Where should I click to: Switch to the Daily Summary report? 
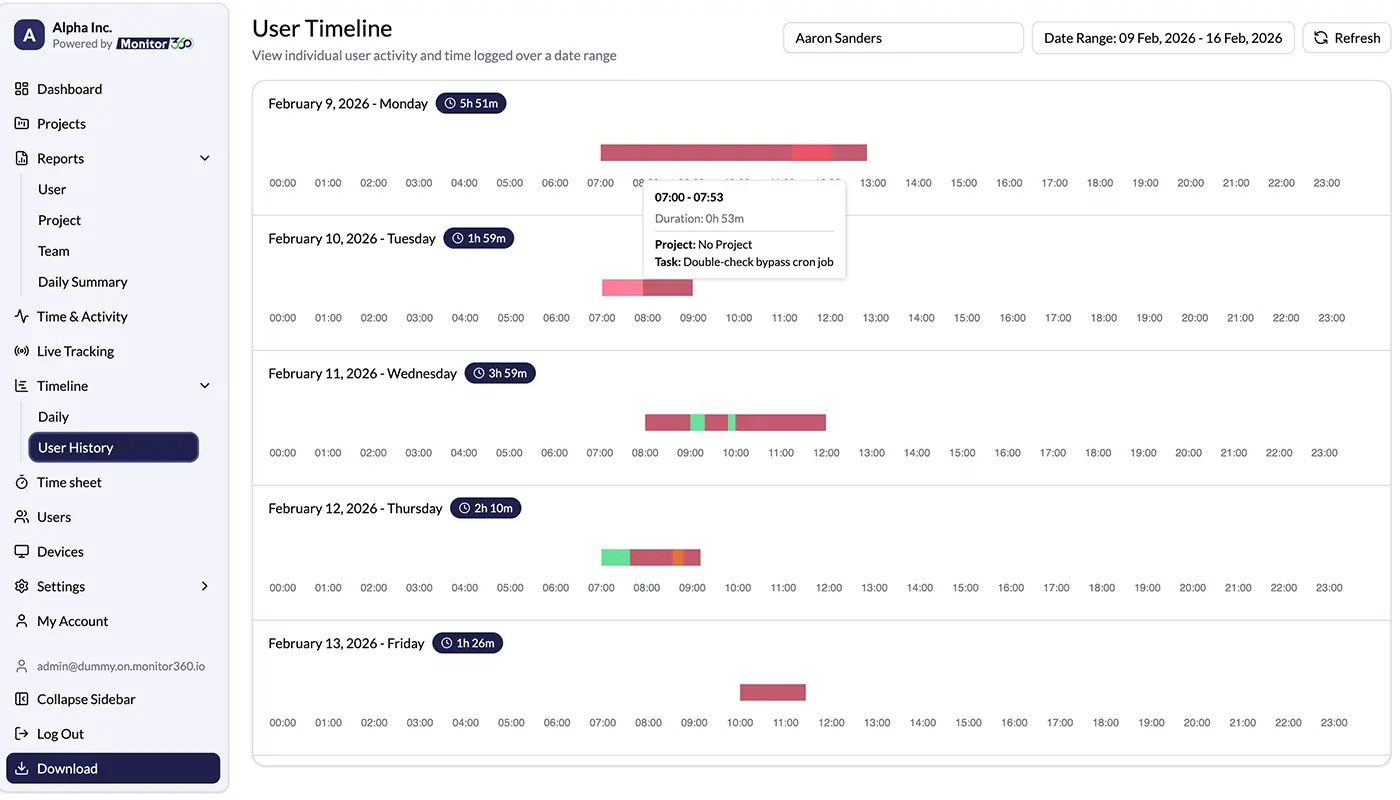[82, 281]
